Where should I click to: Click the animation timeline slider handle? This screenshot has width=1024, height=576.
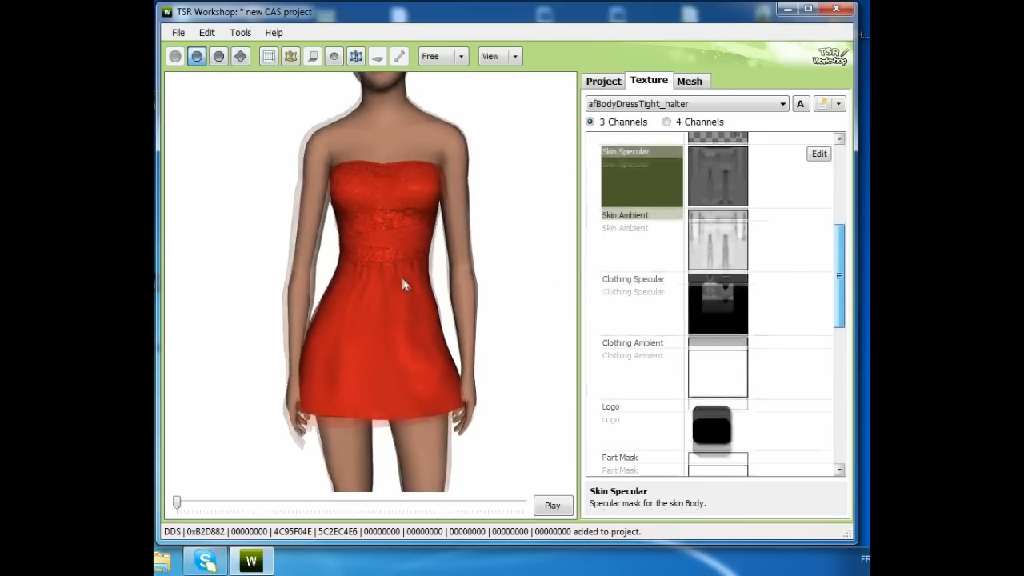point(177,502)
